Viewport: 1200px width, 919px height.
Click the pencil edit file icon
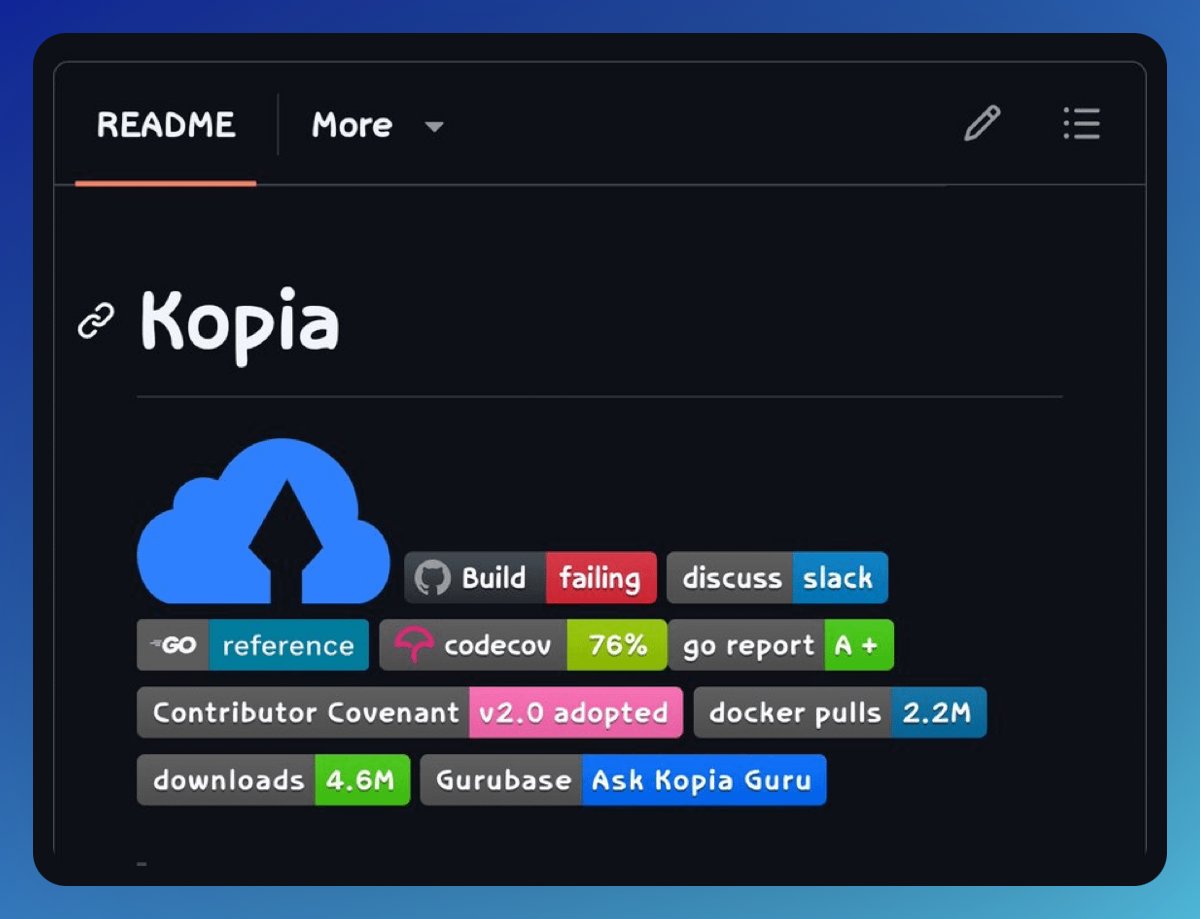[981, 124]
